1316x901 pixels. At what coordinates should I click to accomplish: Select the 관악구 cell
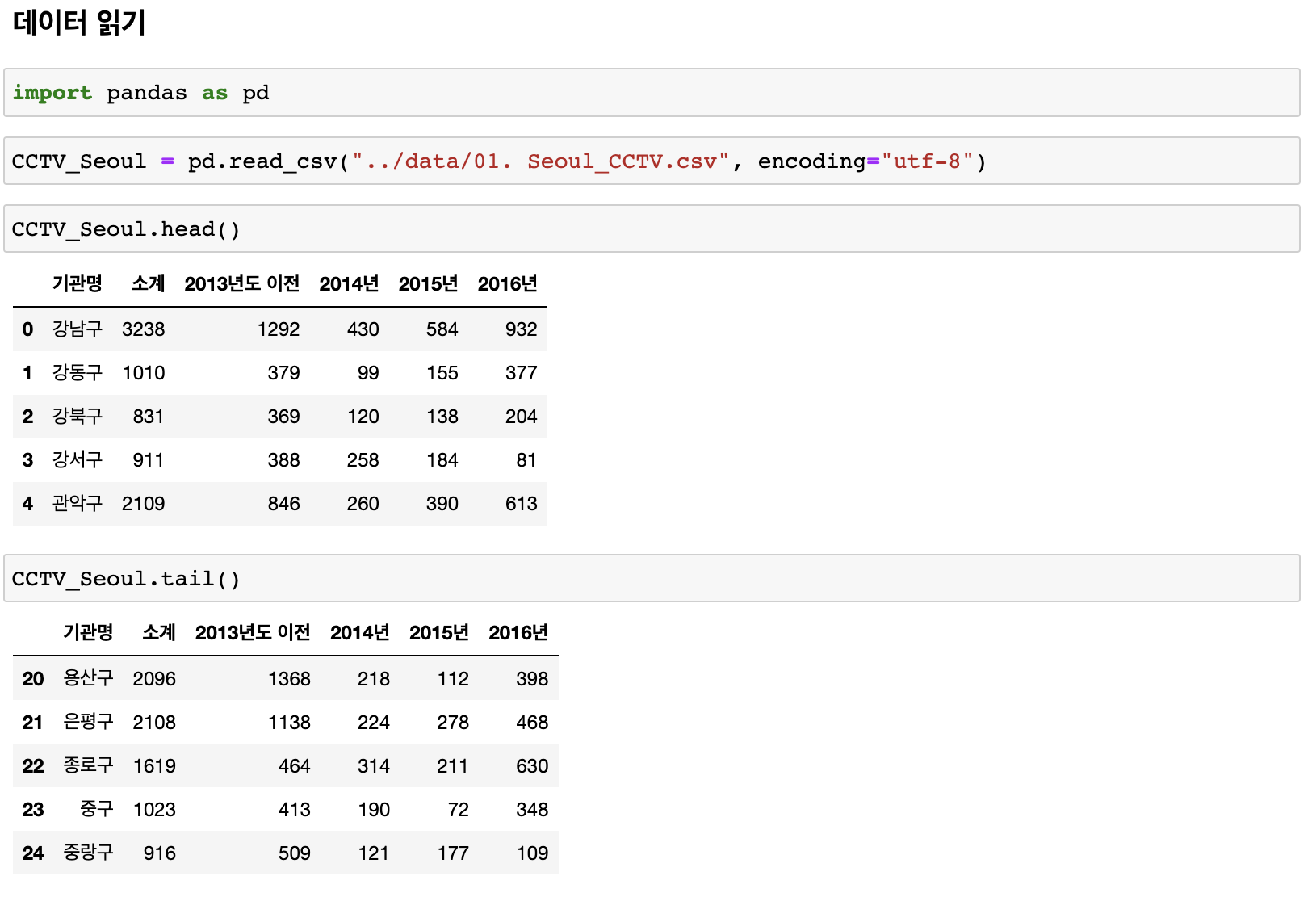78,503
